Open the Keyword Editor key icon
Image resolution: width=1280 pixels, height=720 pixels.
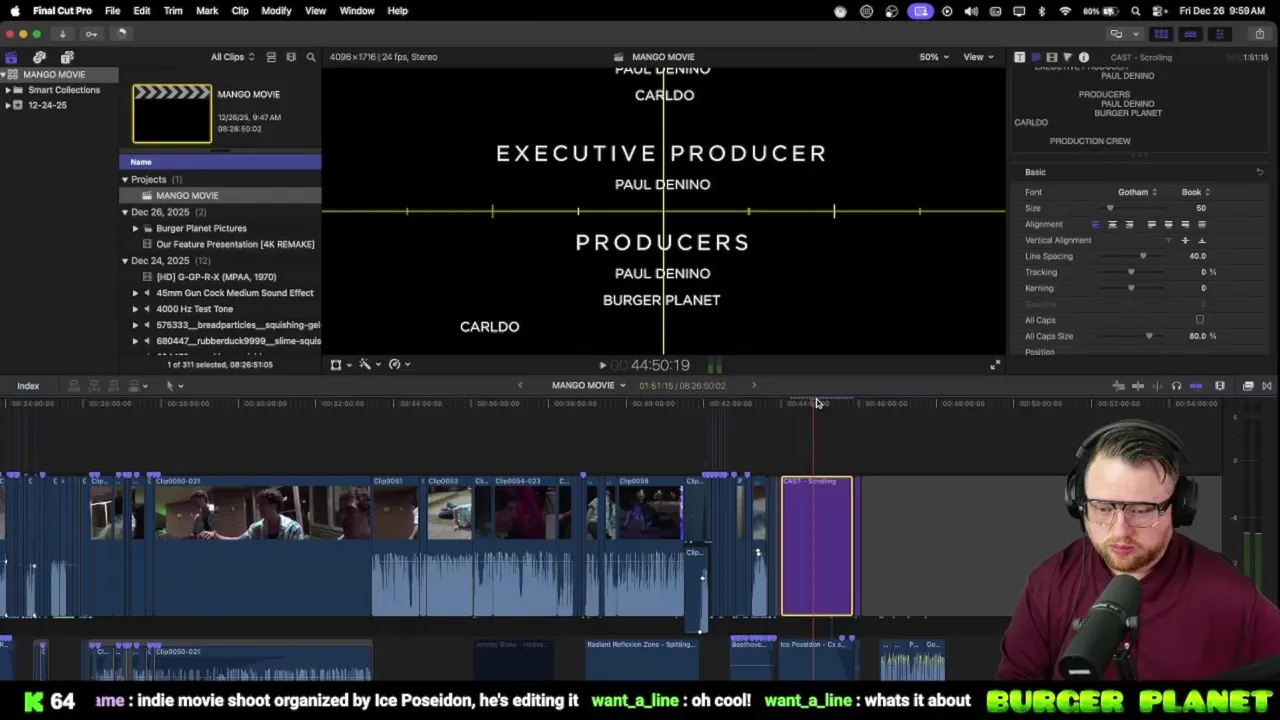pyautogui.click(x=91, y=34)
